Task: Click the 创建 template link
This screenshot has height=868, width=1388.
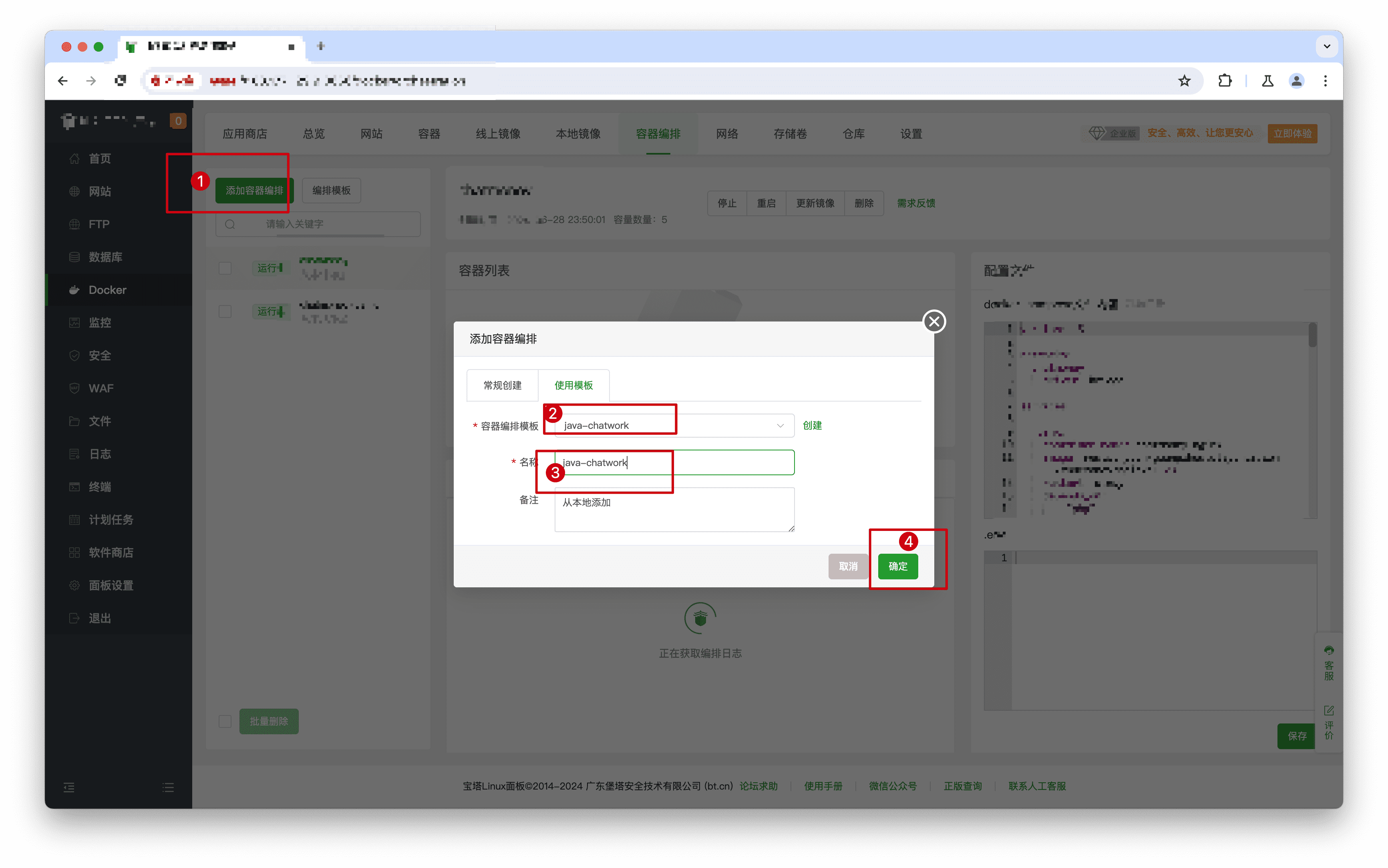Action: pos(812,425)
